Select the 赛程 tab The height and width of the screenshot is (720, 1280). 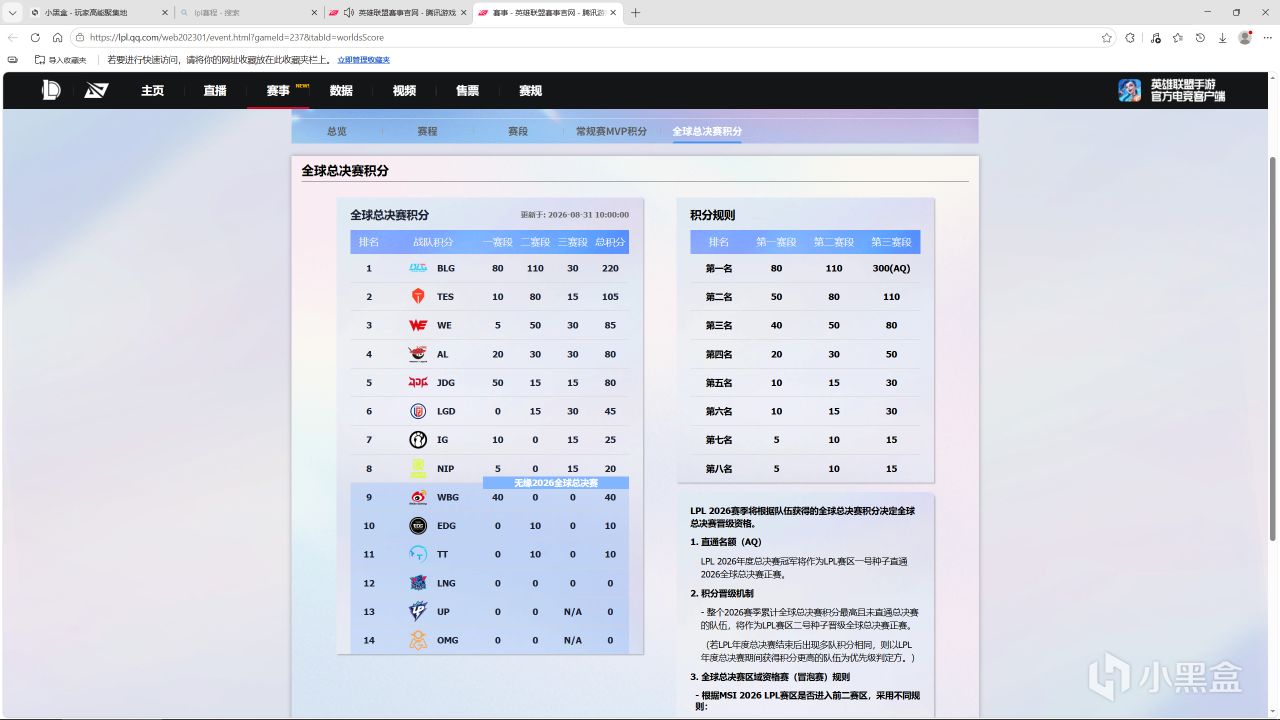click(x=427, y=131)
